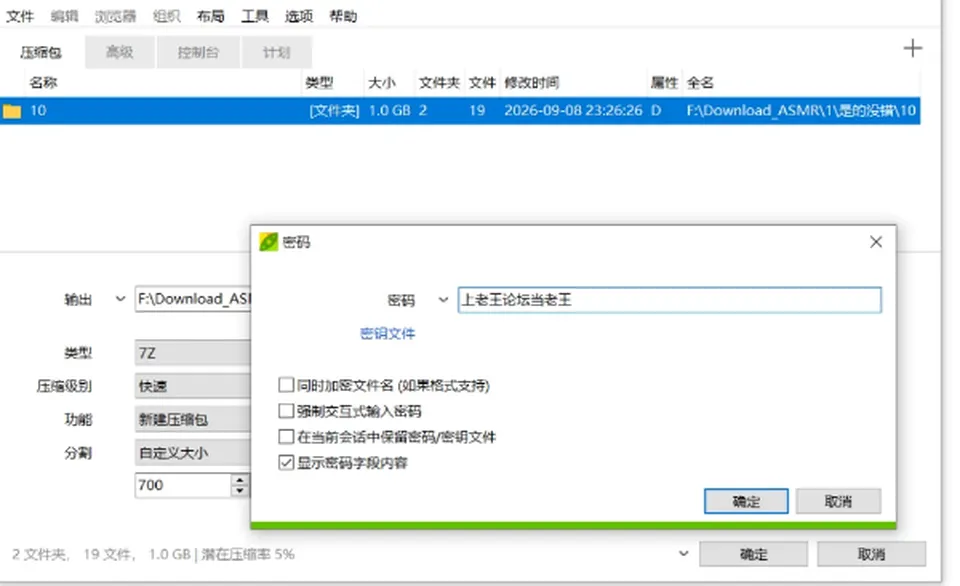Click the up arrow of the 700 spinner
The width and height of the screenshot is (960, 586).
pyautogui.click(x=240, y=479)
